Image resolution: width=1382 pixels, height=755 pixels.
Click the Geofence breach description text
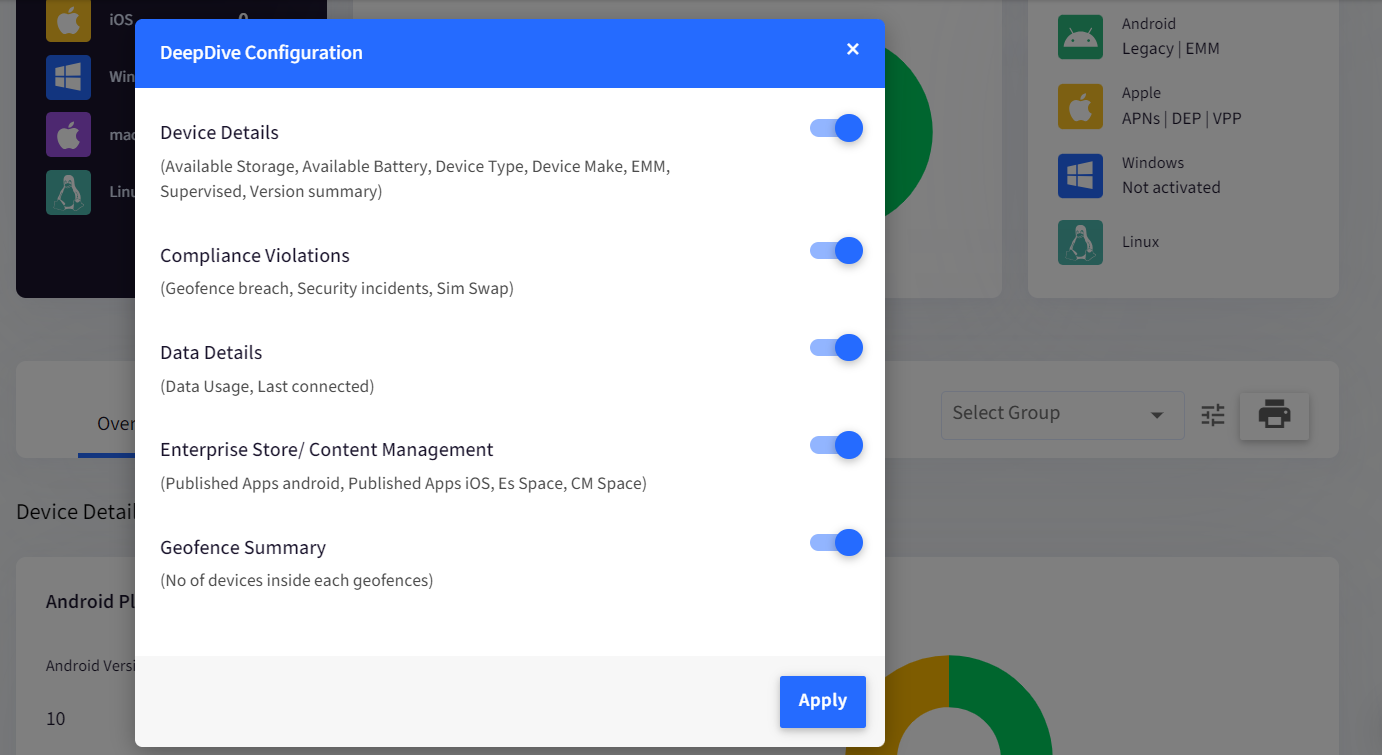(x=337, y=289)
